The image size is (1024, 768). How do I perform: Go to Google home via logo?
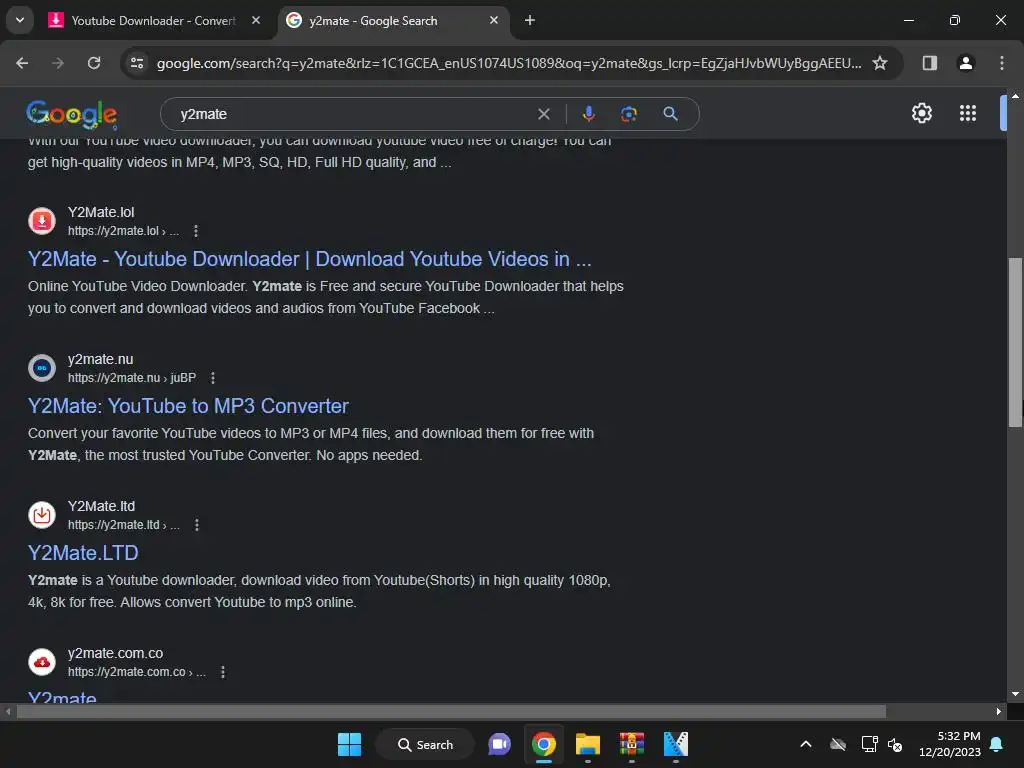tap(72, 114)
